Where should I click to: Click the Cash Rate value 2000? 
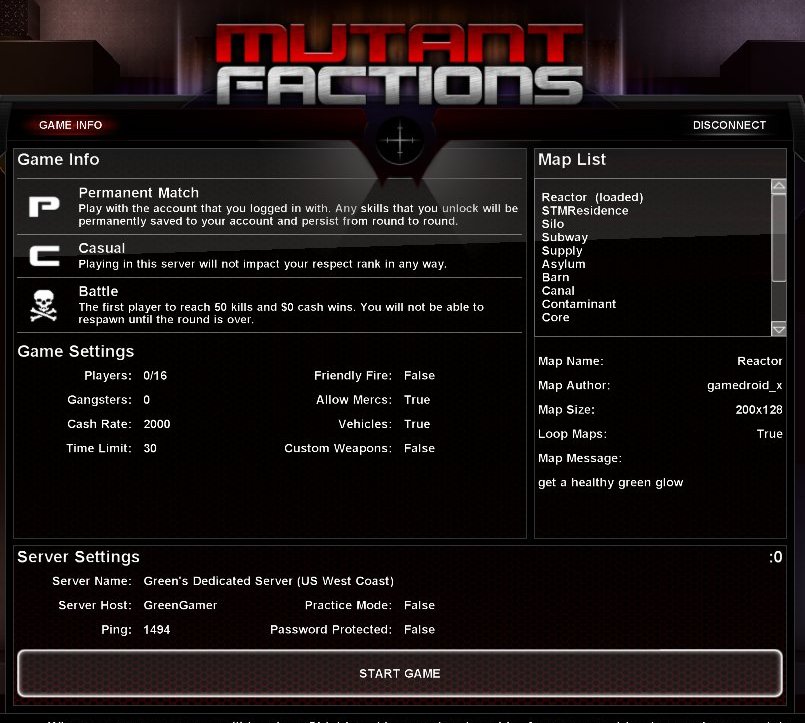[x=157, y=424]
